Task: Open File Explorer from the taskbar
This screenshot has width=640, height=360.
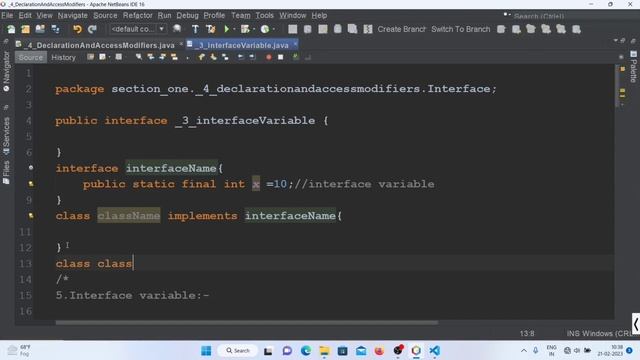Action: pos(324,351)
